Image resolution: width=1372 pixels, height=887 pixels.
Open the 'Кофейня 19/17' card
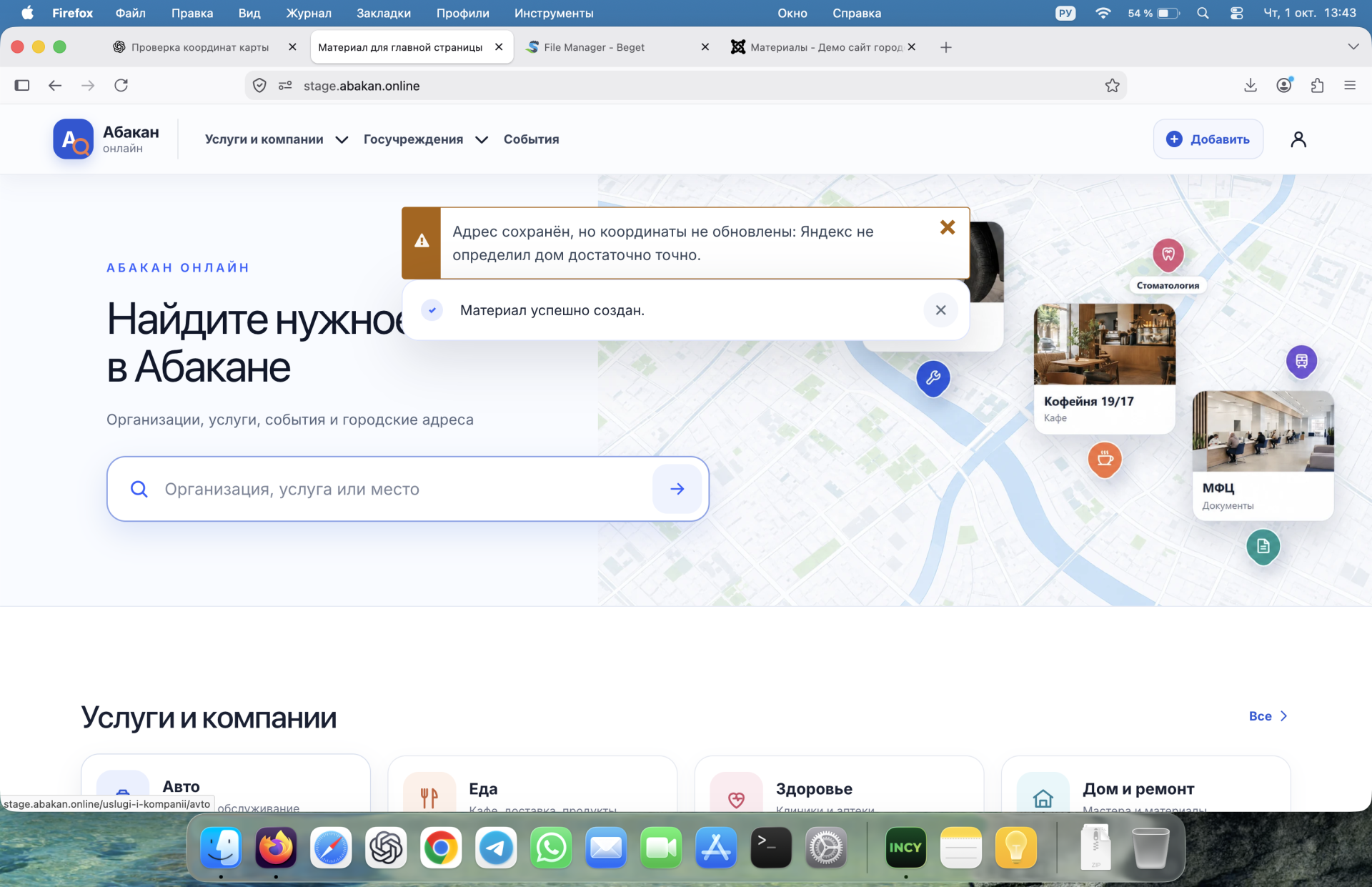point(1104,368)
